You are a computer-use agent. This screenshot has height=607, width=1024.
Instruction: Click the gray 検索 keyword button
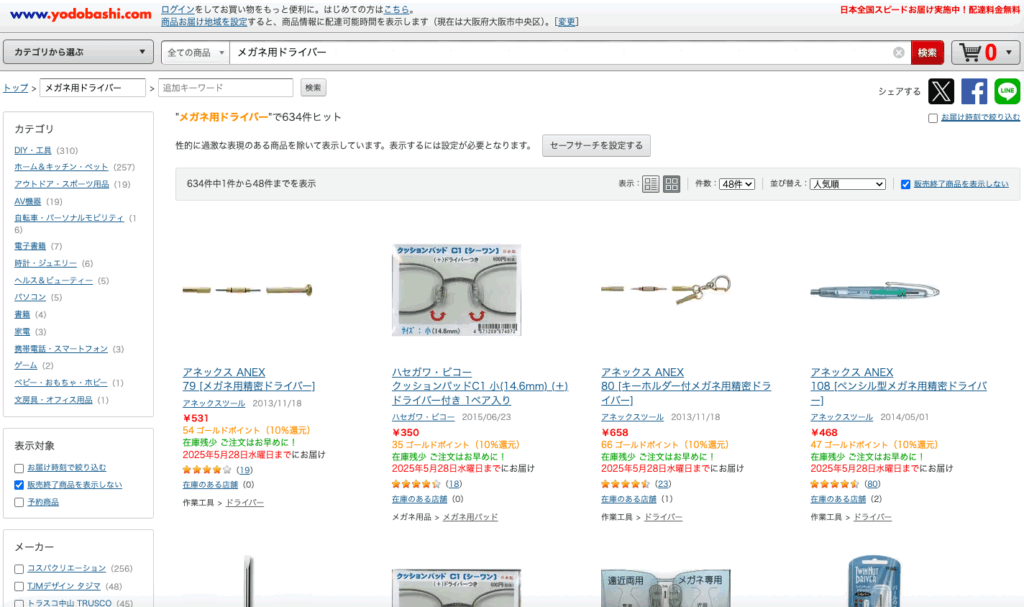click(x=313, y=88)
